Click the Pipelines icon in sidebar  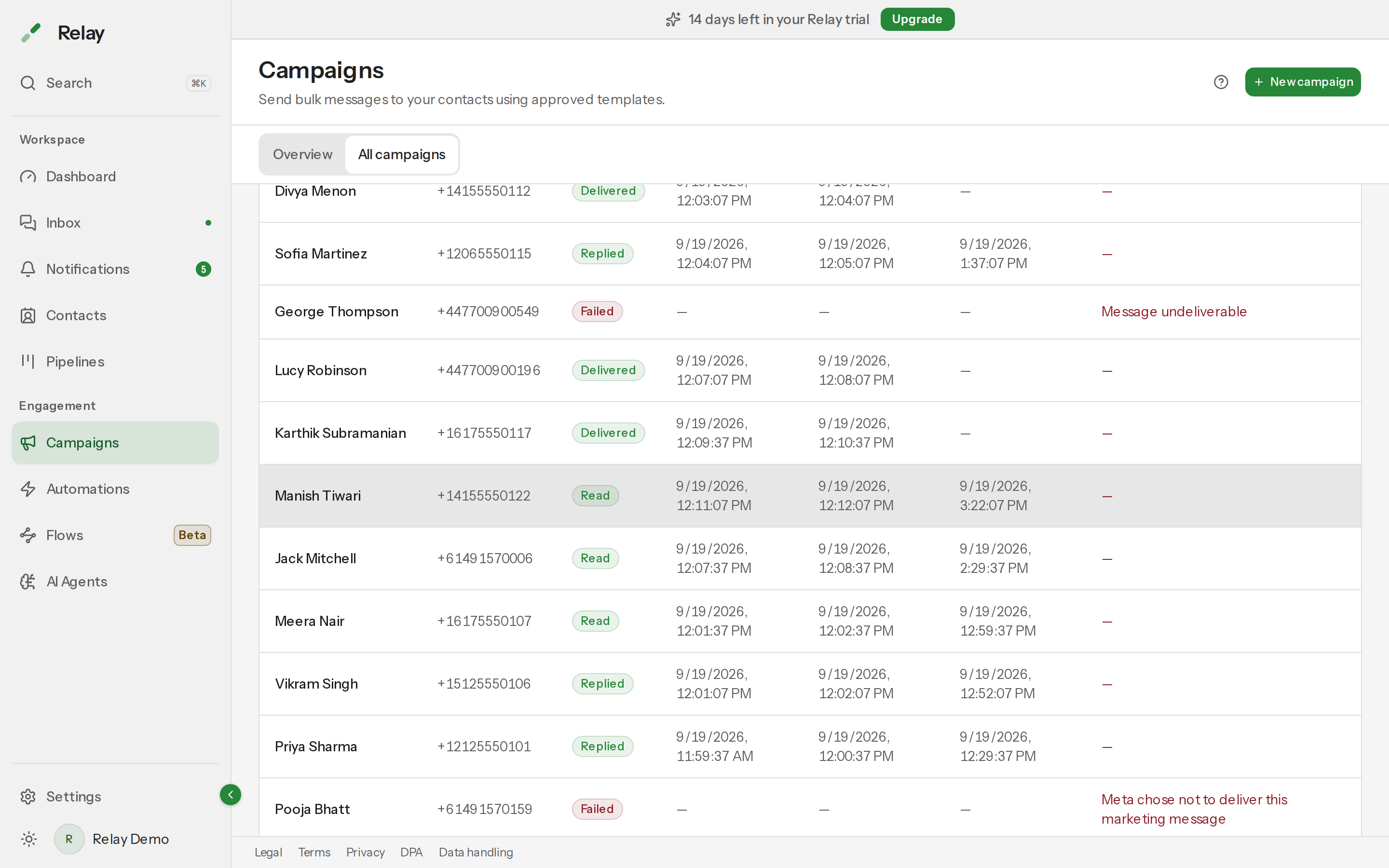click(27, 361)
